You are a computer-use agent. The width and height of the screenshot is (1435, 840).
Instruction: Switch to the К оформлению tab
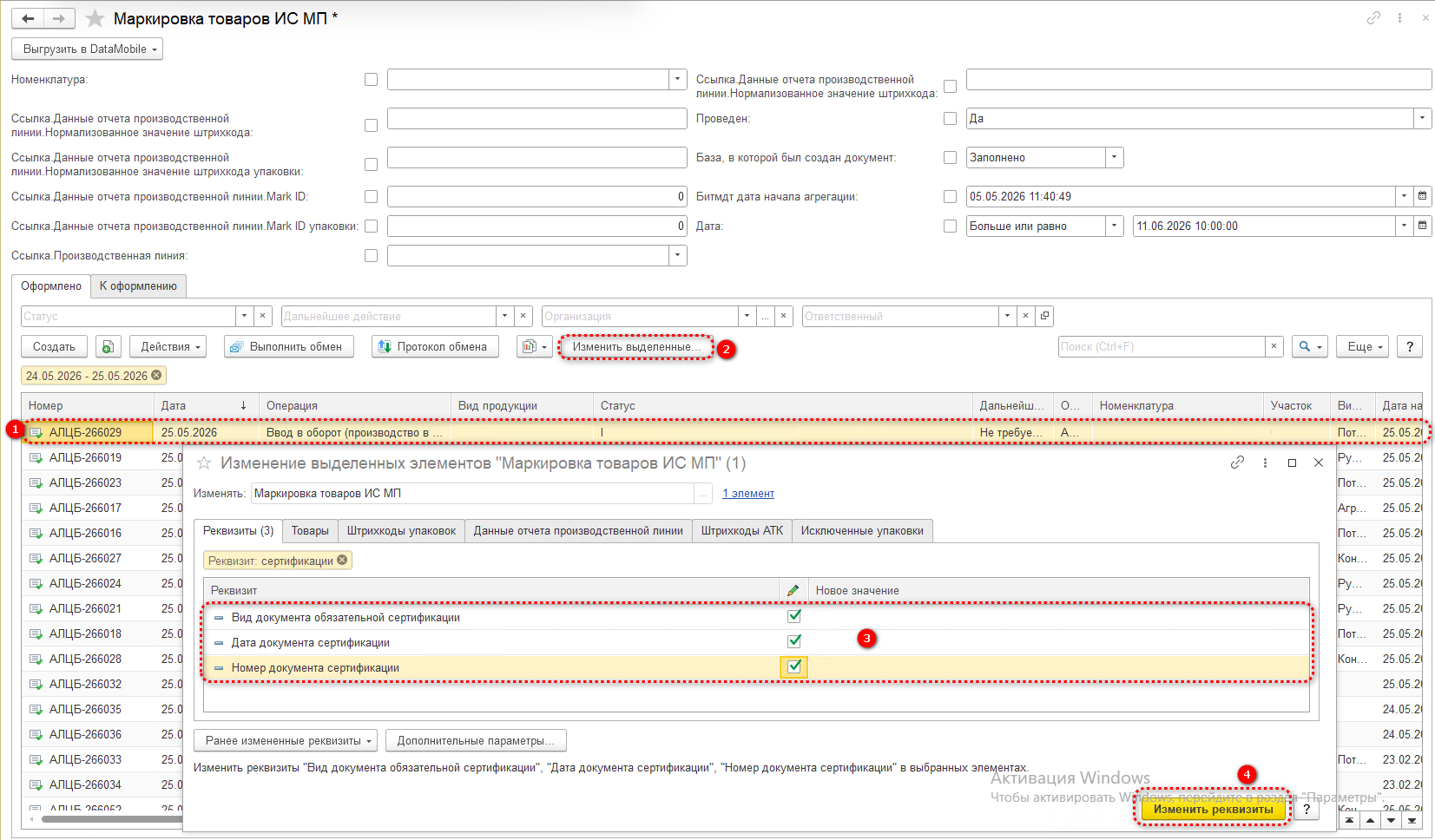[138, 285]
